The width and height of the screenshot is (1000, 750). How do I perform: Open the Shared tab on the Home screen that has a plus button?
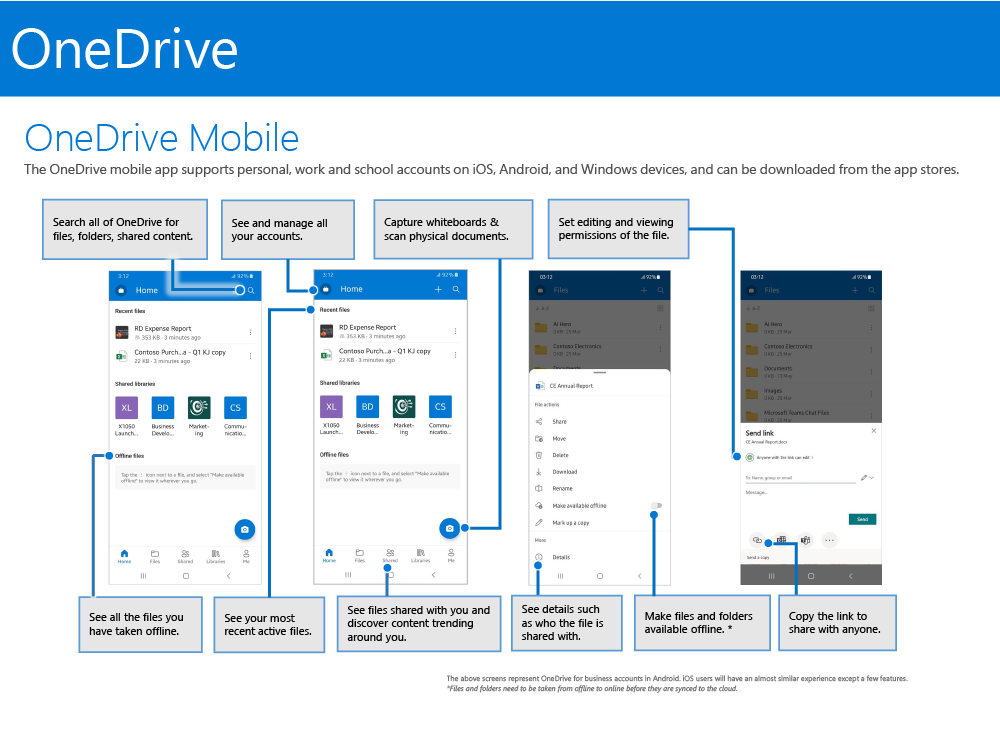pyautogui.click(x=390, y=555)
